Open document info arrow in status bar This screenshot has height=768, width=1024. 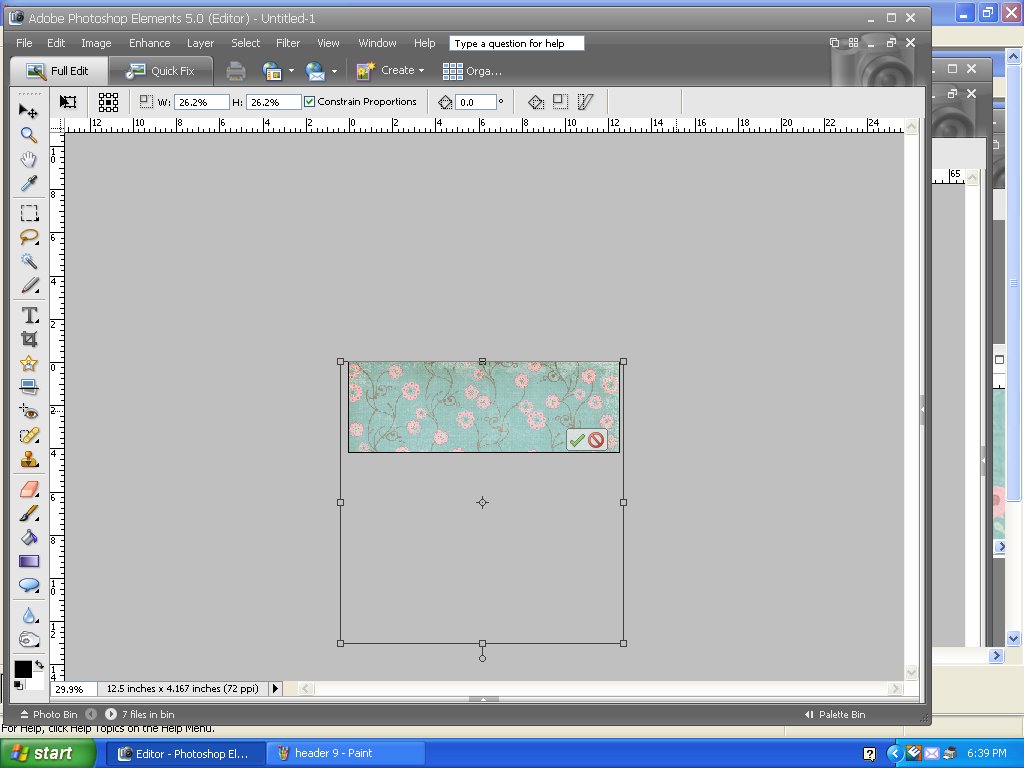[275, 688]
